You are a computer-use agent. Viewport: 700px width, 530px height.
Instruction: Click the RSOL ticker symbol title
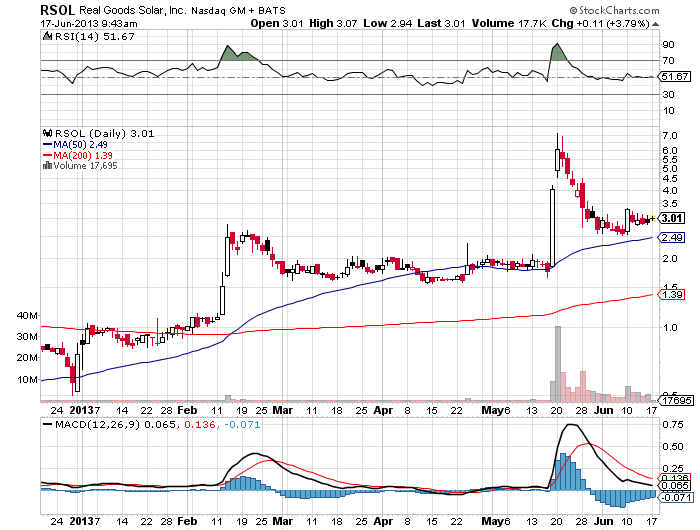[x=57, y=10]
